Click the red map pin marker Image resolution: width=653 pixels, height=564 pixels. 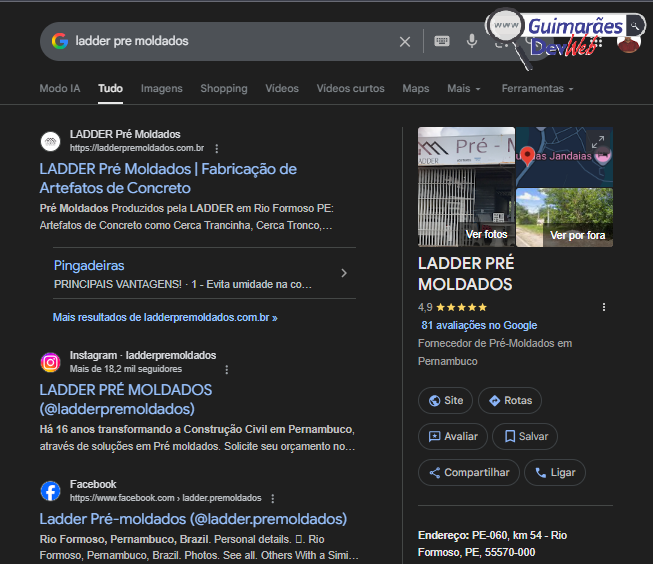pyautogui.click(x=528, y=156)
